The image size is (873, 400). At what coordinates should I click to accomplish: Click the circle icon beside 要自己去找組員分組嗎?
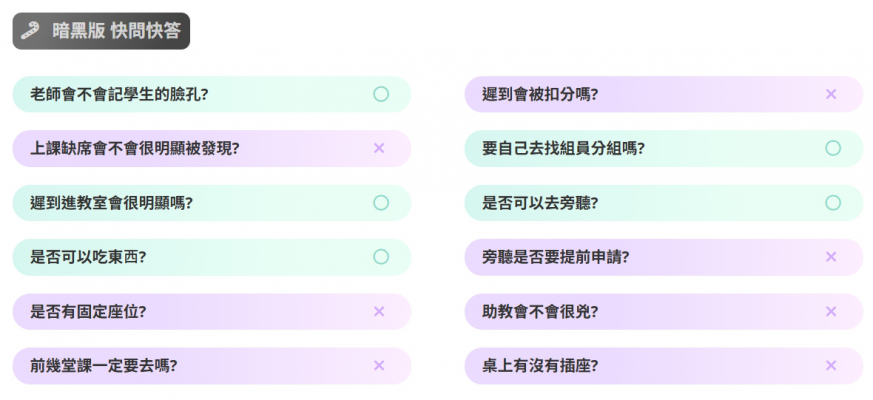pyautogui.click(x=832, y=148)
